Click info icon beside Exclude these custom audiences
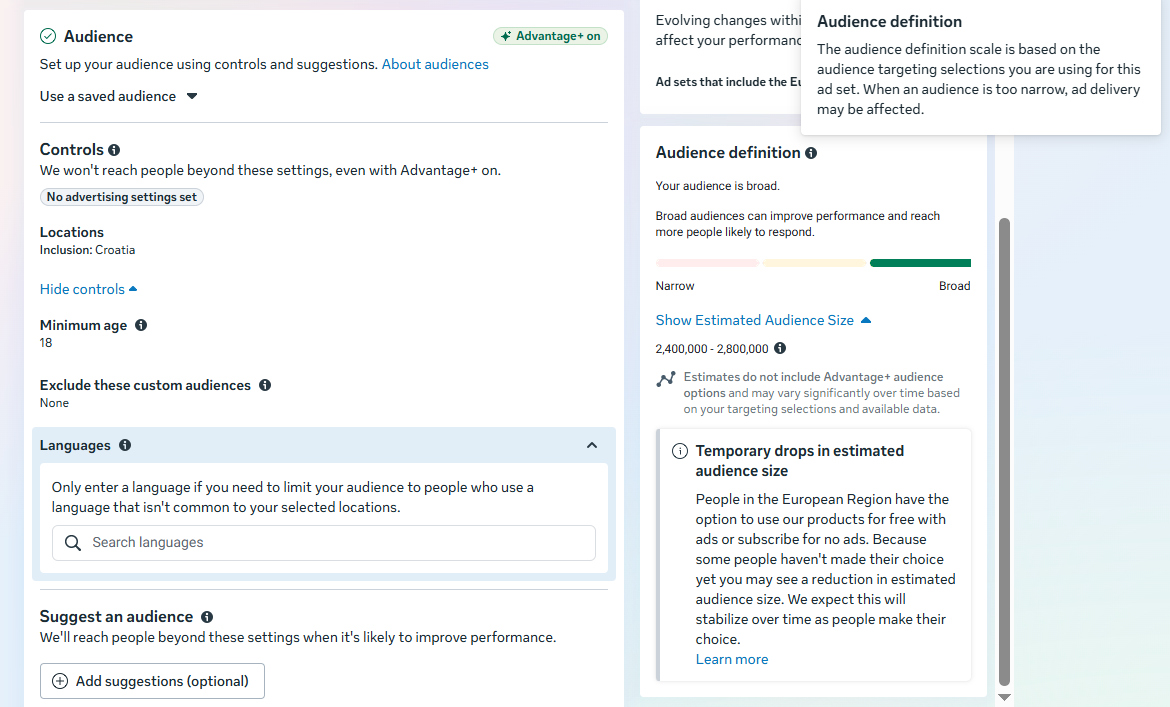The height and width of the screenshot is (707, 1170). [x=265, y=385]
